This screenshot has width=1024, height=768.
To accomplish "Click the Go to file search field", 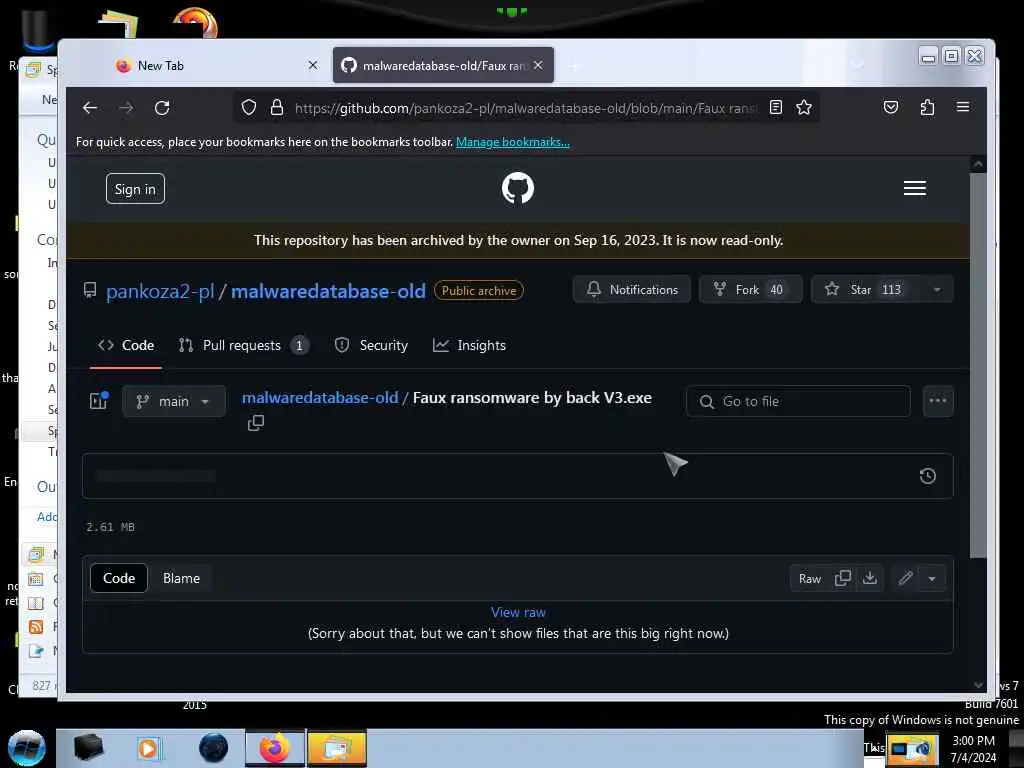I will click(x=798, y=401).
